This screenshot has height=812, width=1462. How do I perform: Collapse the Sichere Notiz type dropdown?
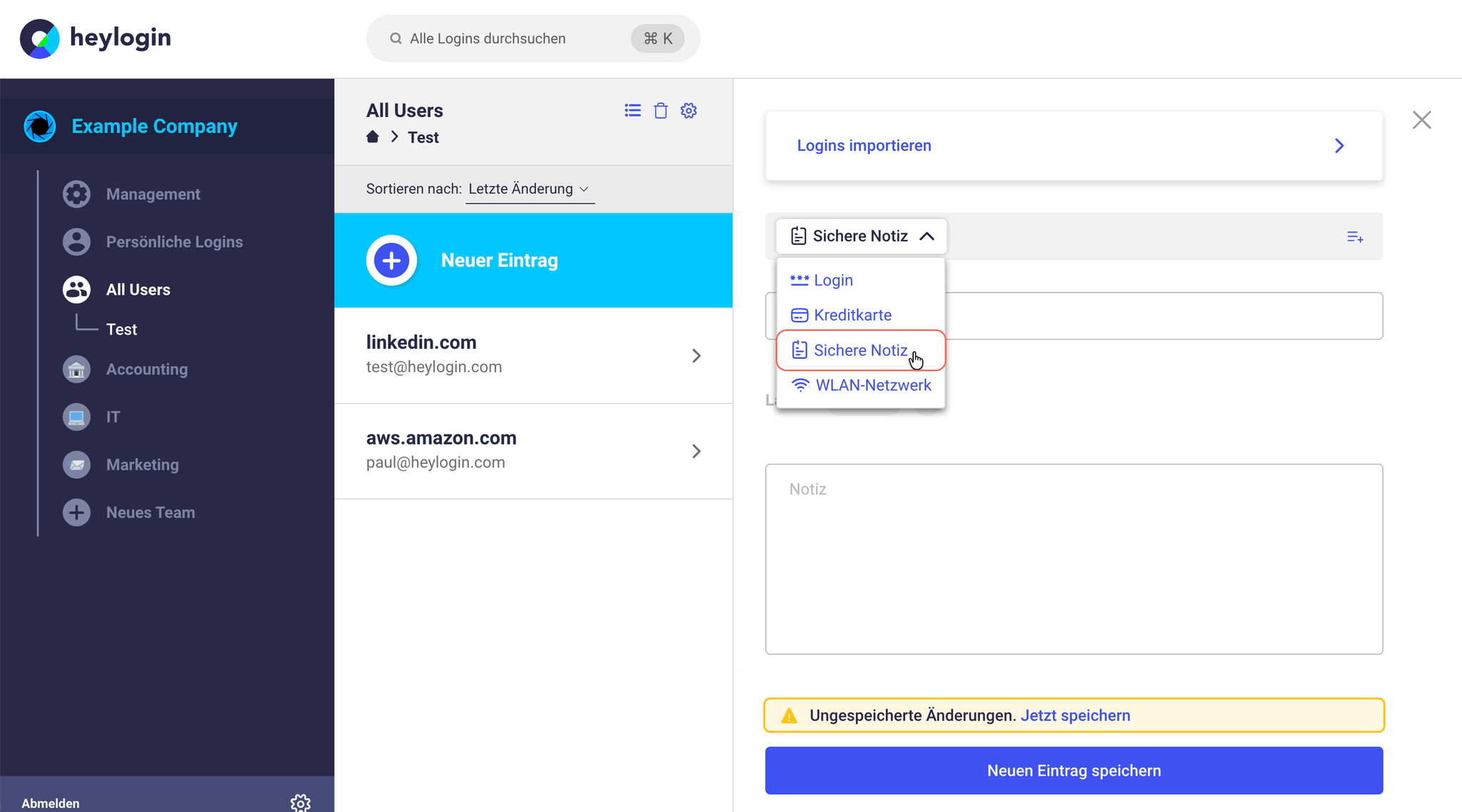[862, 236]
